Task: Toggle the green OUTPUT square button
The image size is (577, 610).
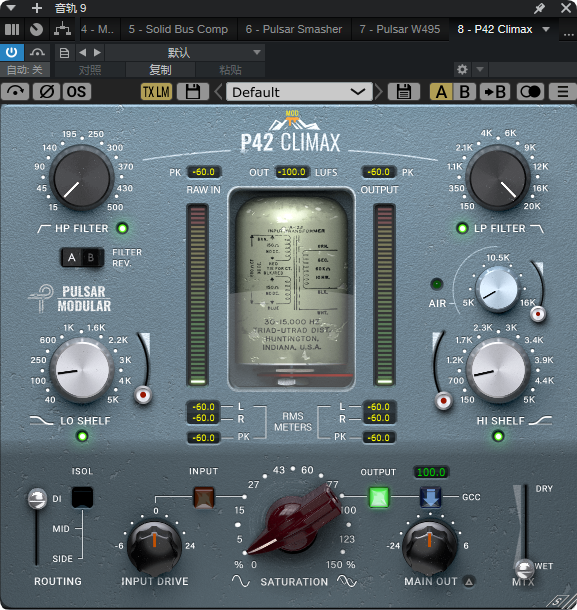Action: tap(379, 497)
